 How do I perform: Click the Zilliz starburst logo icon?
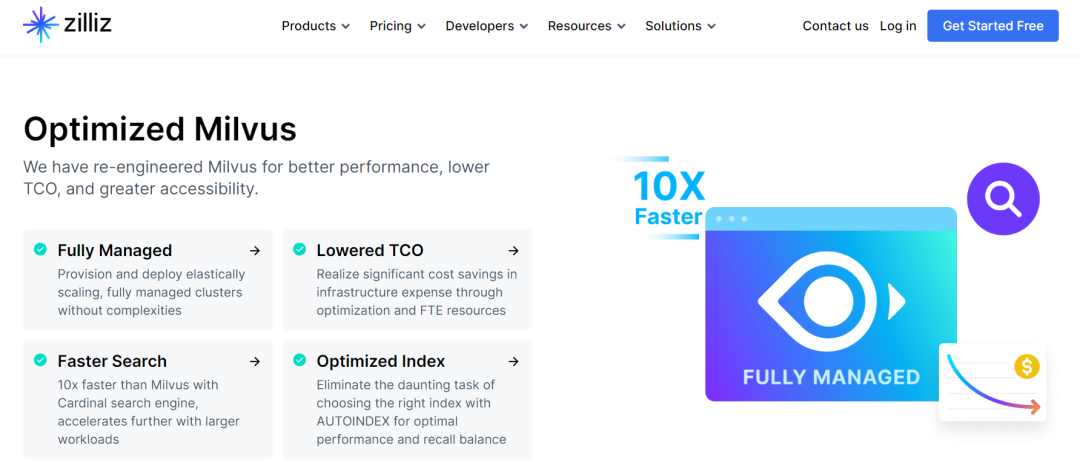click(x=40, y=25)
